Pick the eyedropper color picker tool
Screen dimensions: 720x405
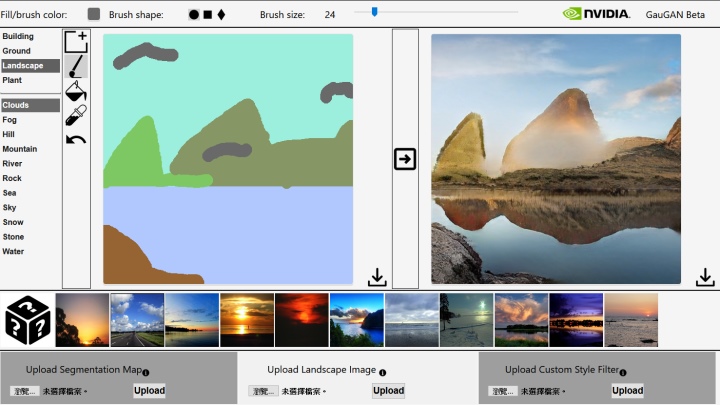pos(76,115)
